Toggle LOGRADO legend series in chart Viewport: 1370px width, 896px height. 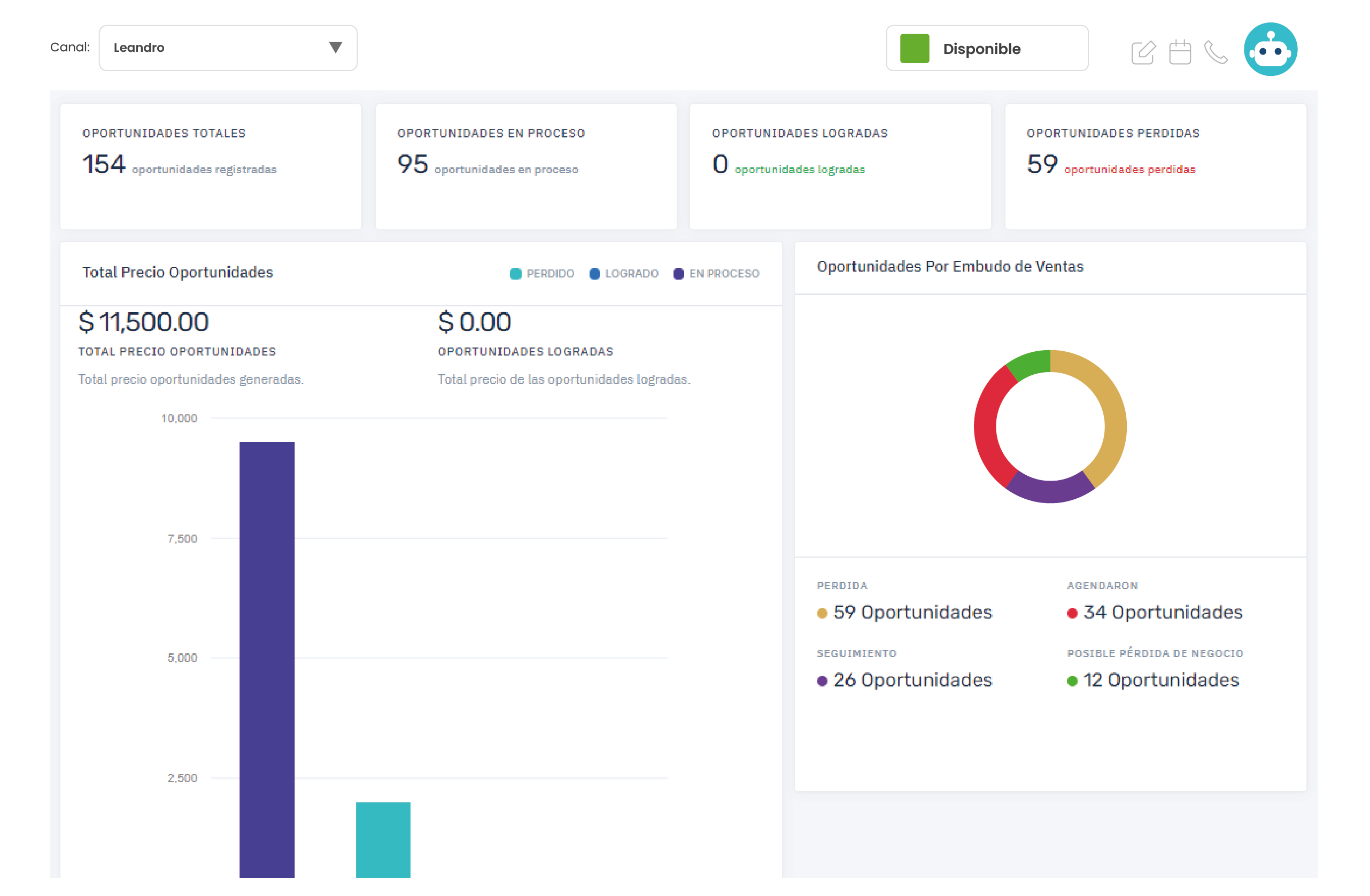(624, 274)
